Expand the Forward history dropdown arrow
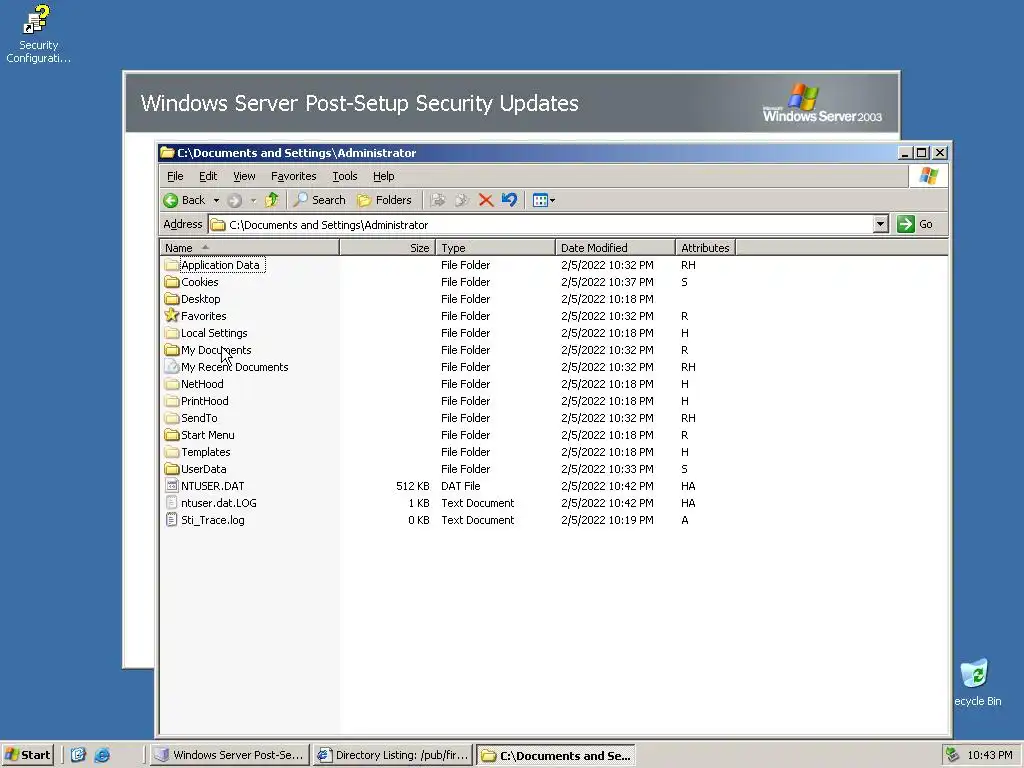Viewport: 1024px width, 768px height. click(x=253, y=200)
